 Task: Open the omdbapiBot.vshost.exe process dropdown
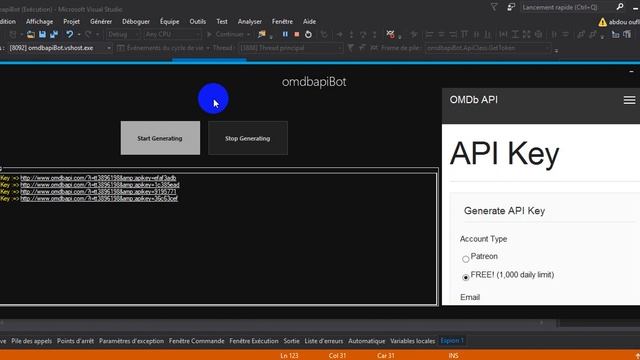coord(60,48)
